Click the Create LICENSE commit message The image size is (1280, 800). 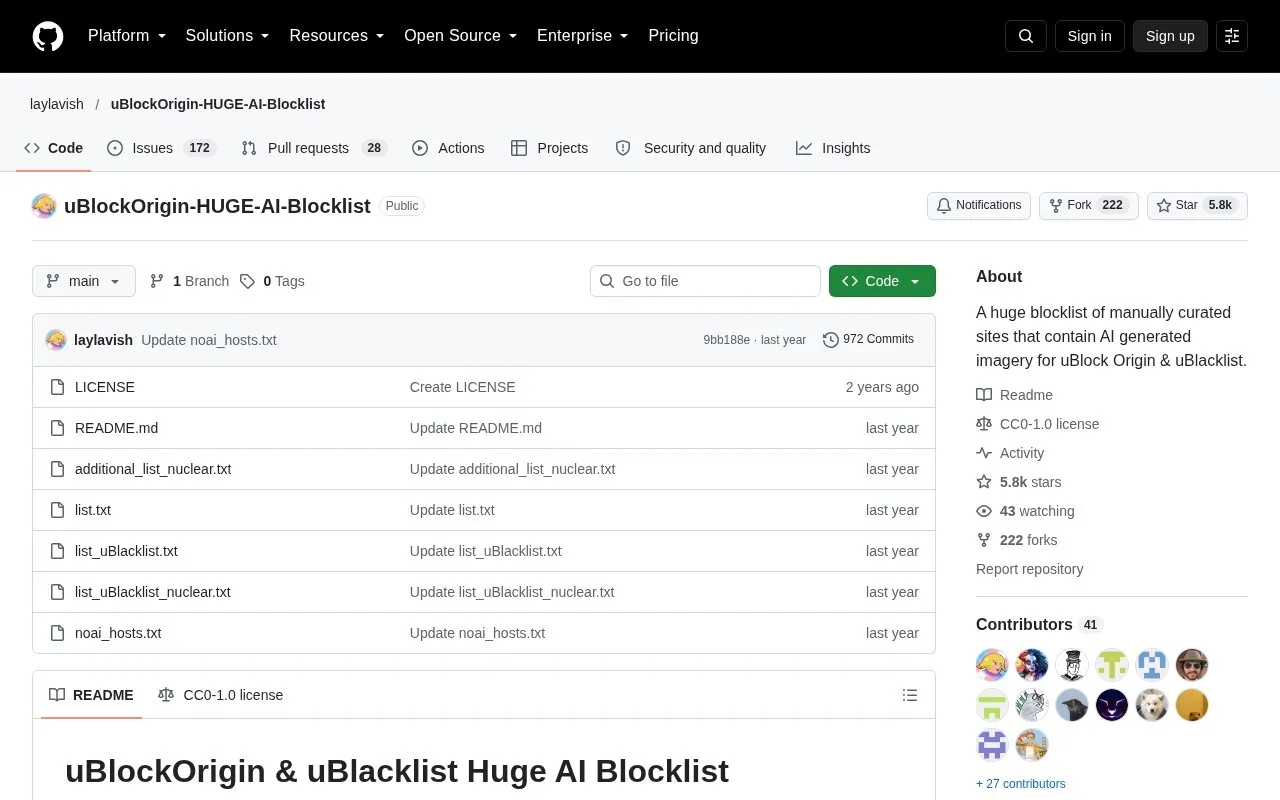pos(463,387)
